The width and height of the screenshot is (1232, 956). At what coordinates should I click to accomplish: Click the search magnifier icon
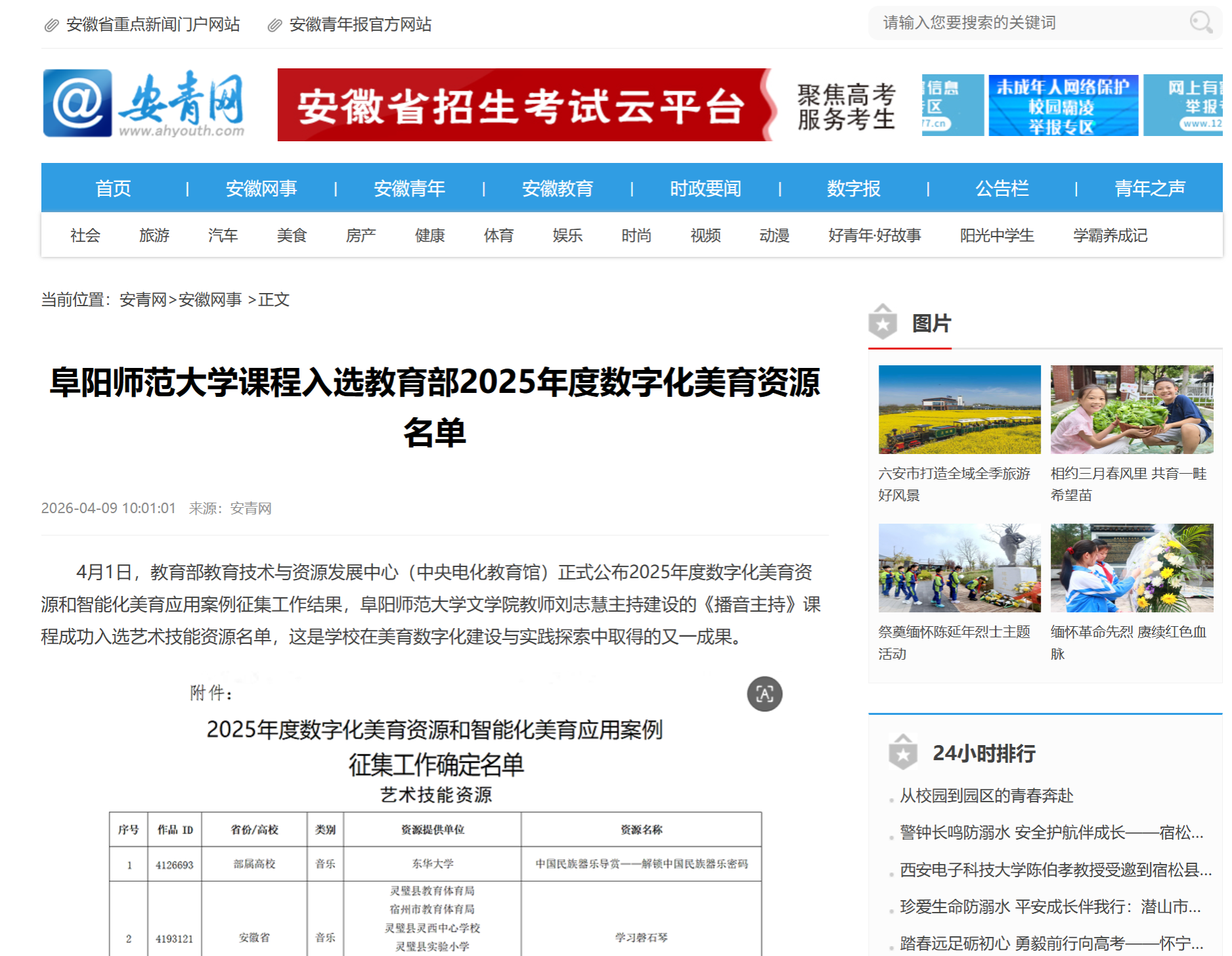[1200, 23]
